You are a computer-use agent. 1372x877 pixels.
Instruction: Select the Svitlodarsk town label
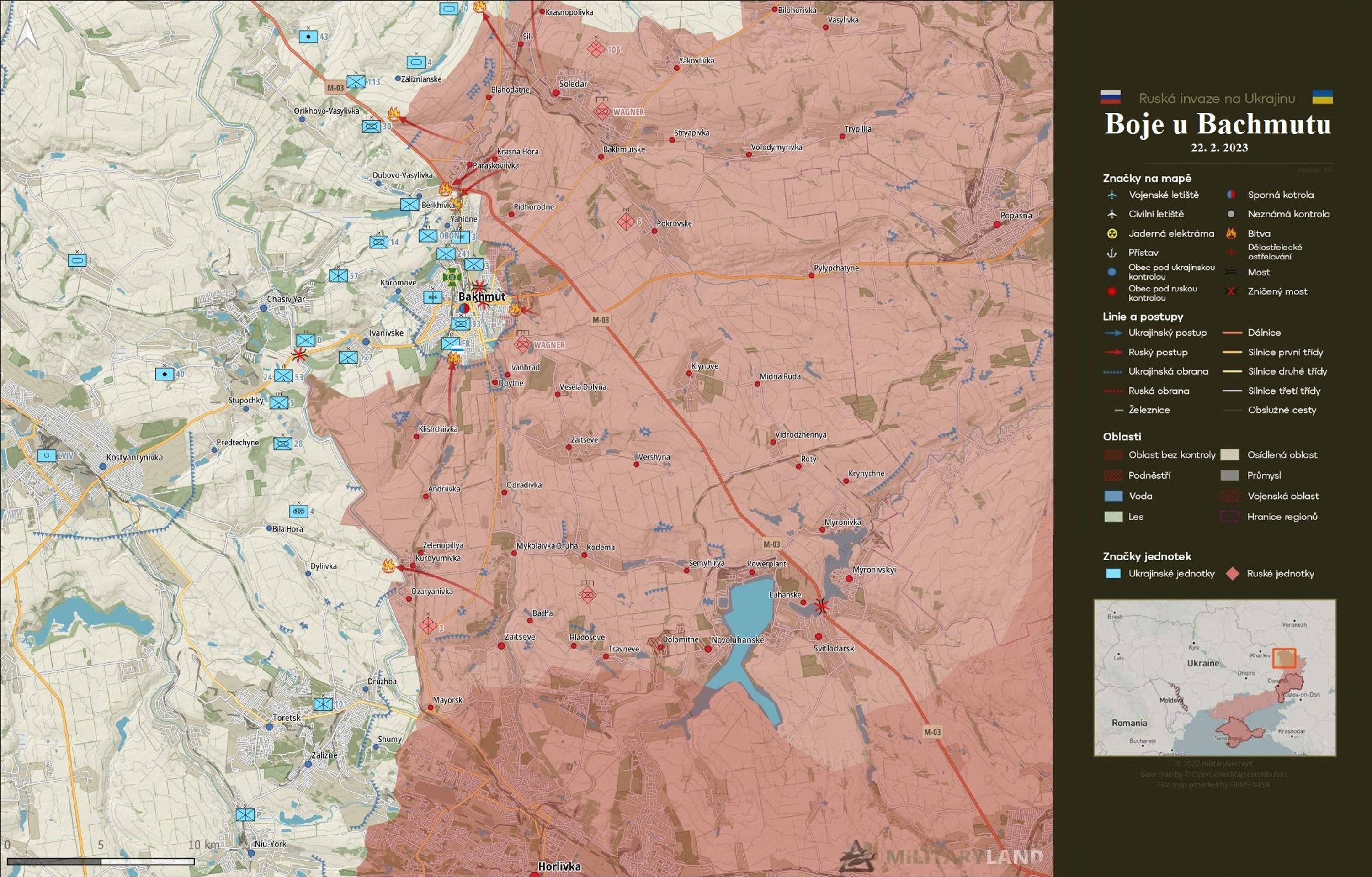point(834,648)
